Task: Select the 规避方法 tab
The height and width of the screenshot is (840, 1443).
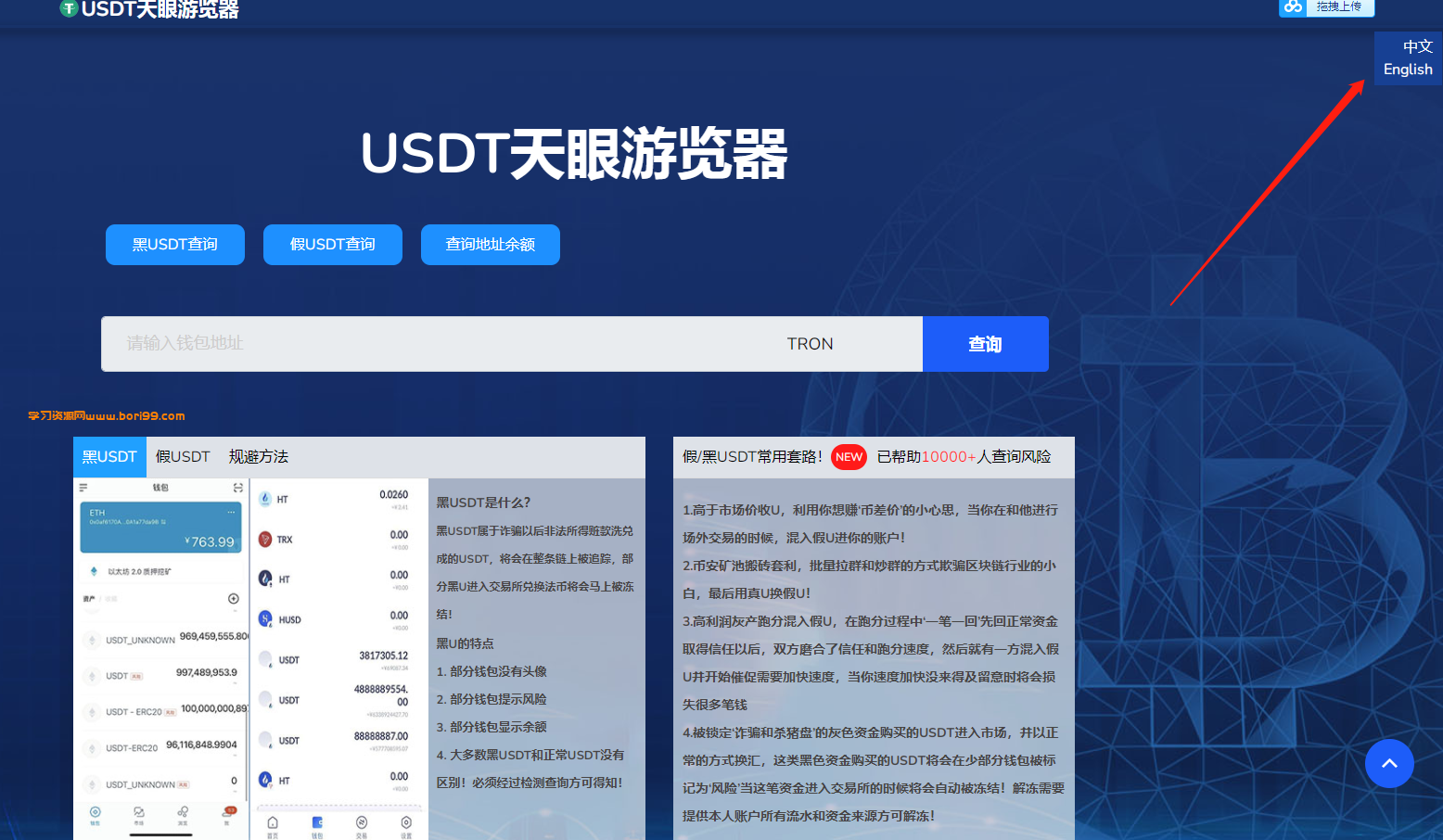Action: pyautogui.click(x=259, y=457)
